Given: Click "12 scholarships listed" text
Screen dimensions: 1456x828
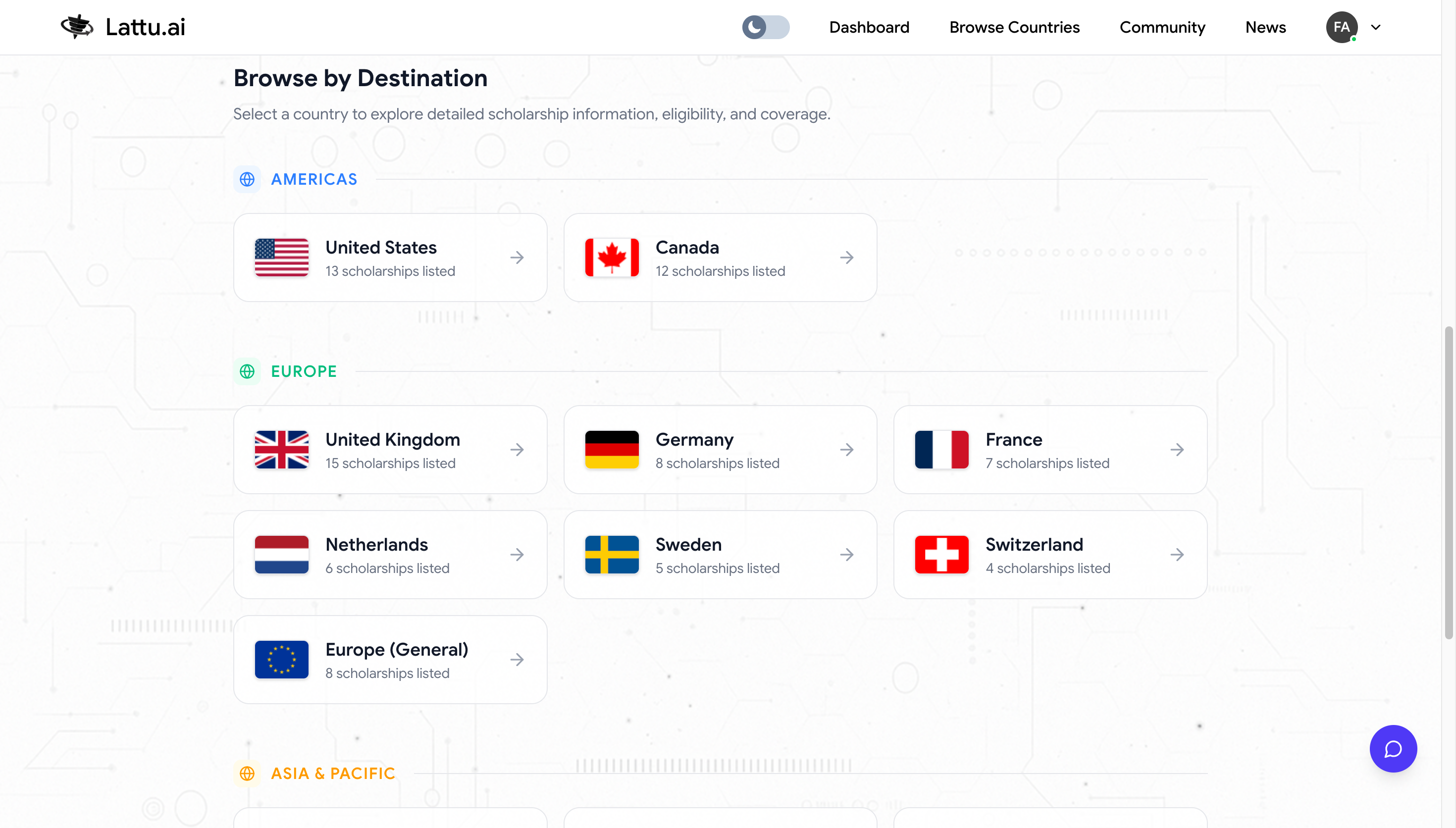Looking at the screenshot, I should click(x=721, y=271).
